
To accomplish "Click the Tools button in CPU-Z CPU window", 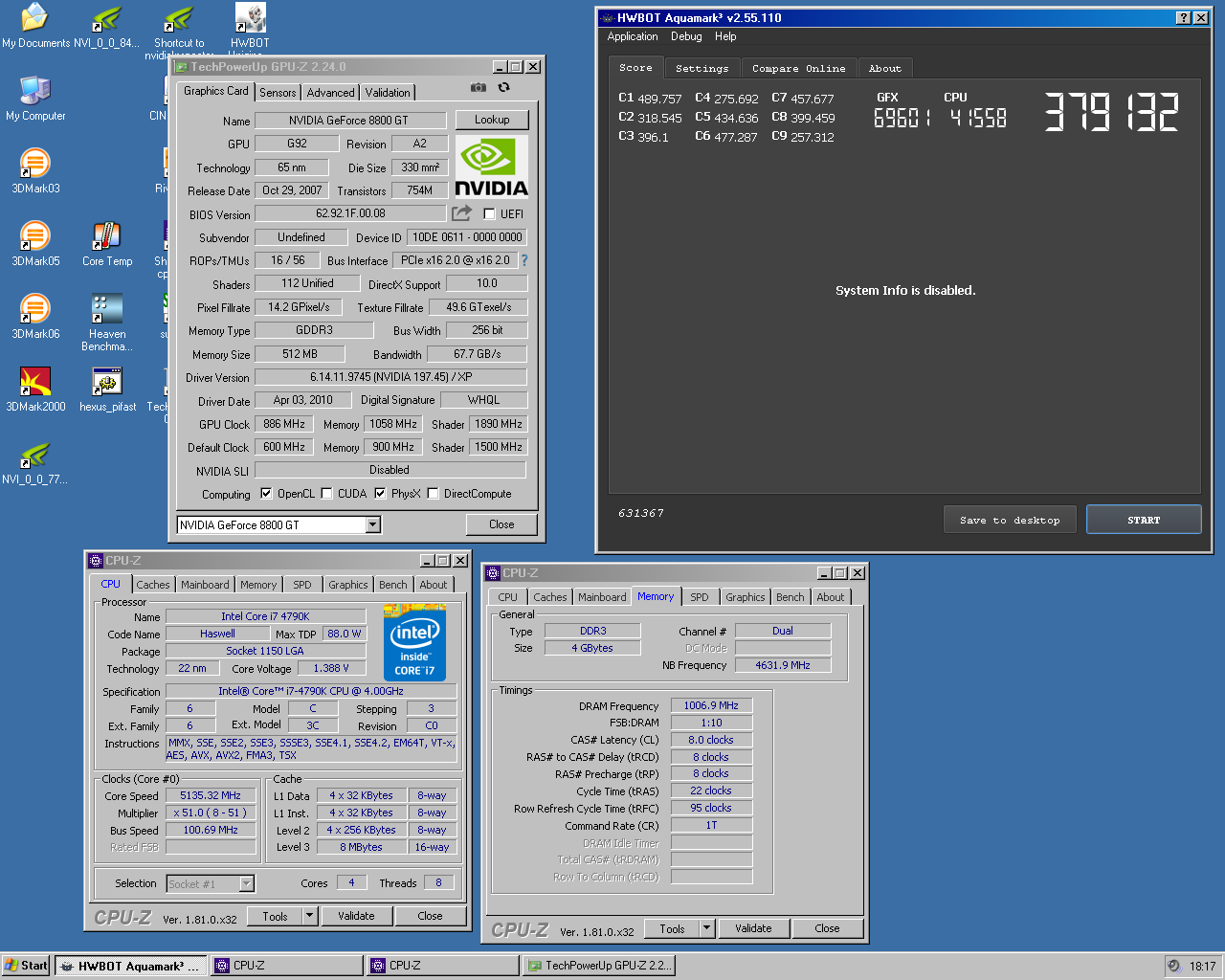I will point(276,917).
